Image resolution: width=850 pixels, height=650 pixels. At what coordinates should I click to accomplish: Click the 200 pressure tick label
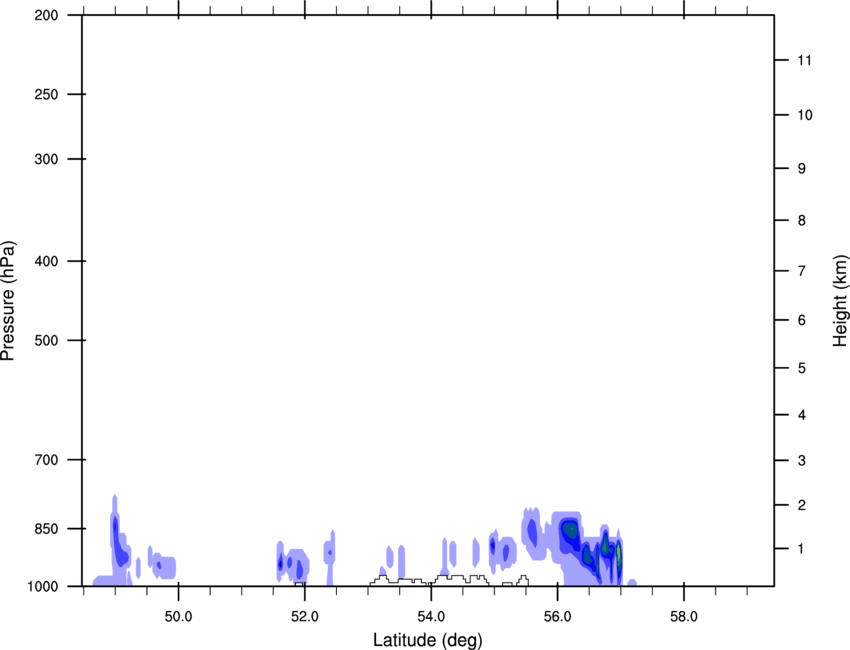click(46, 15)
